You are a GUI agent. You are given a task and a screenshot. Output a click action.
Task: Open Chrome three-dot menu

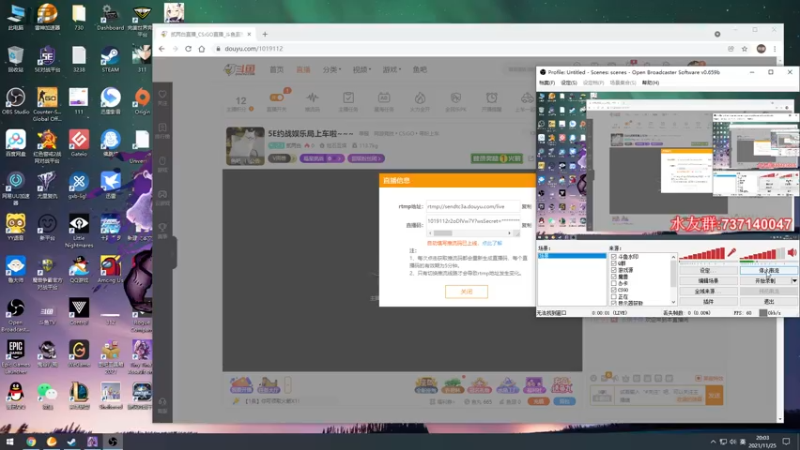tap(774, 49)
